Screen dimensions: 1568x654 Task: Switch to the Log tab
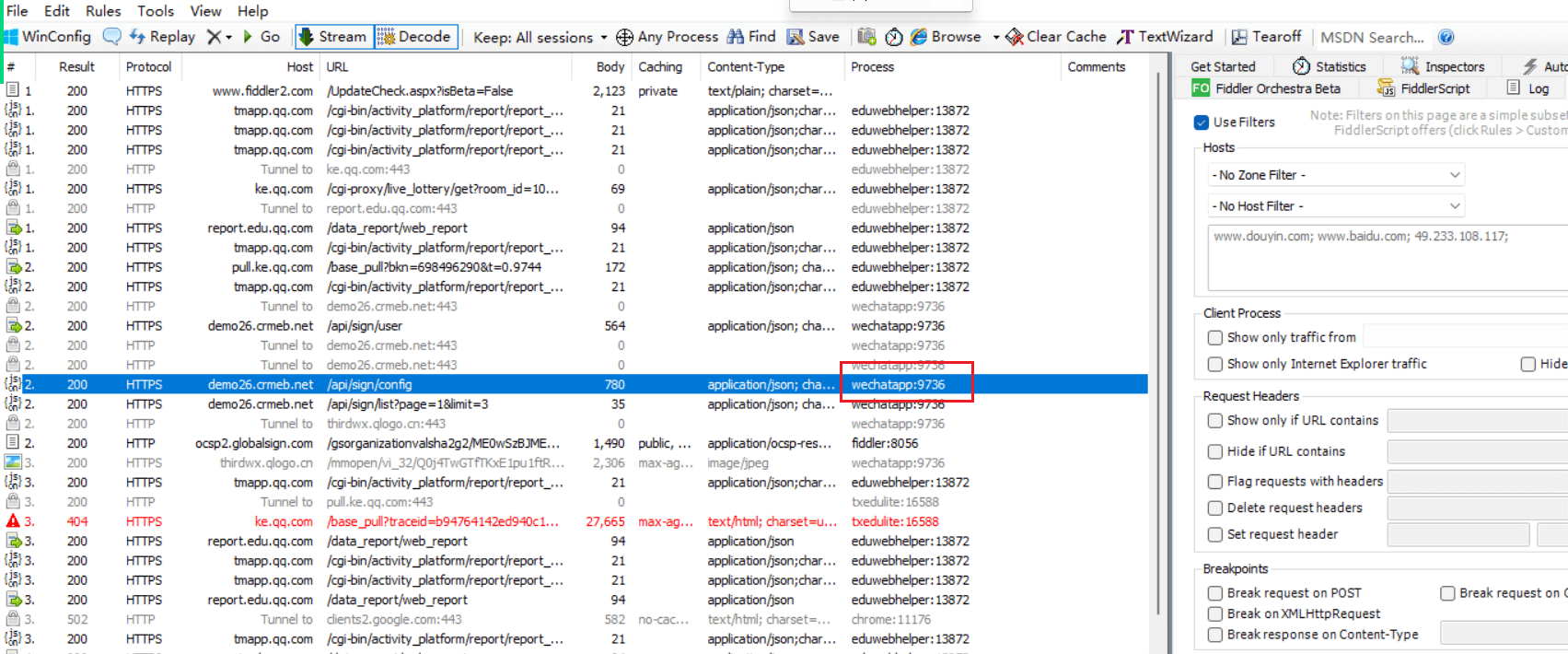point(1528,88)
